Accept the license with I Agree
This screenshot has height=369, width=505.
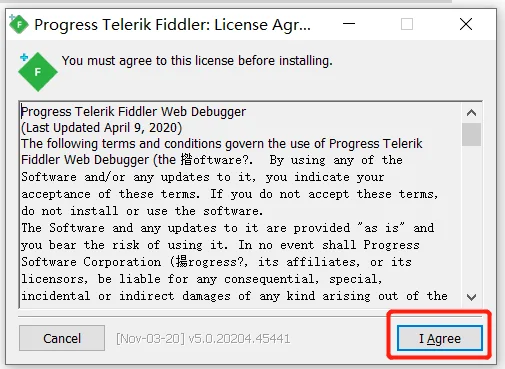[x=440, y=338]
